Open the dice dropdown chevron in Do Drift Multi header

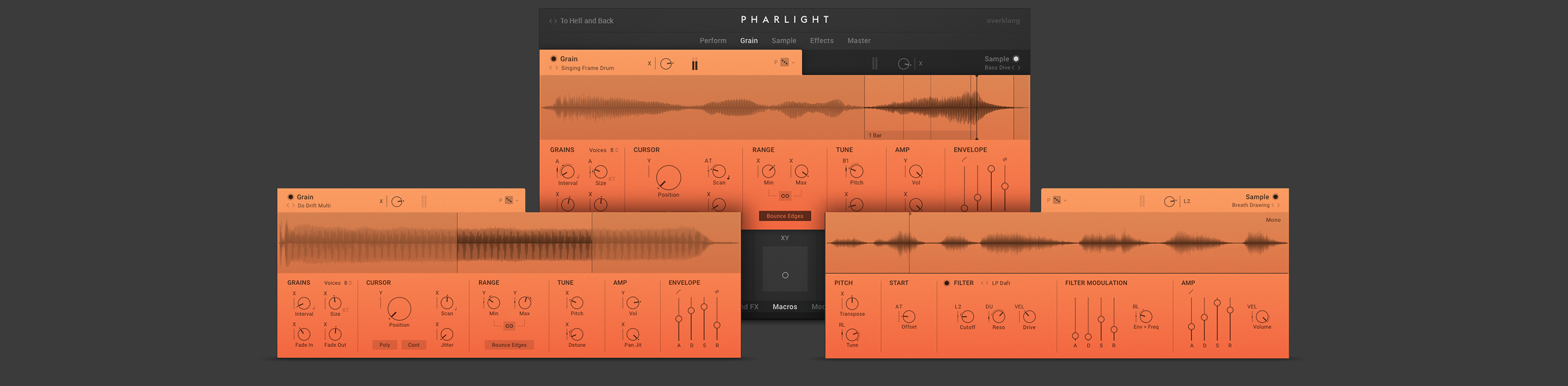pos(517,200)
